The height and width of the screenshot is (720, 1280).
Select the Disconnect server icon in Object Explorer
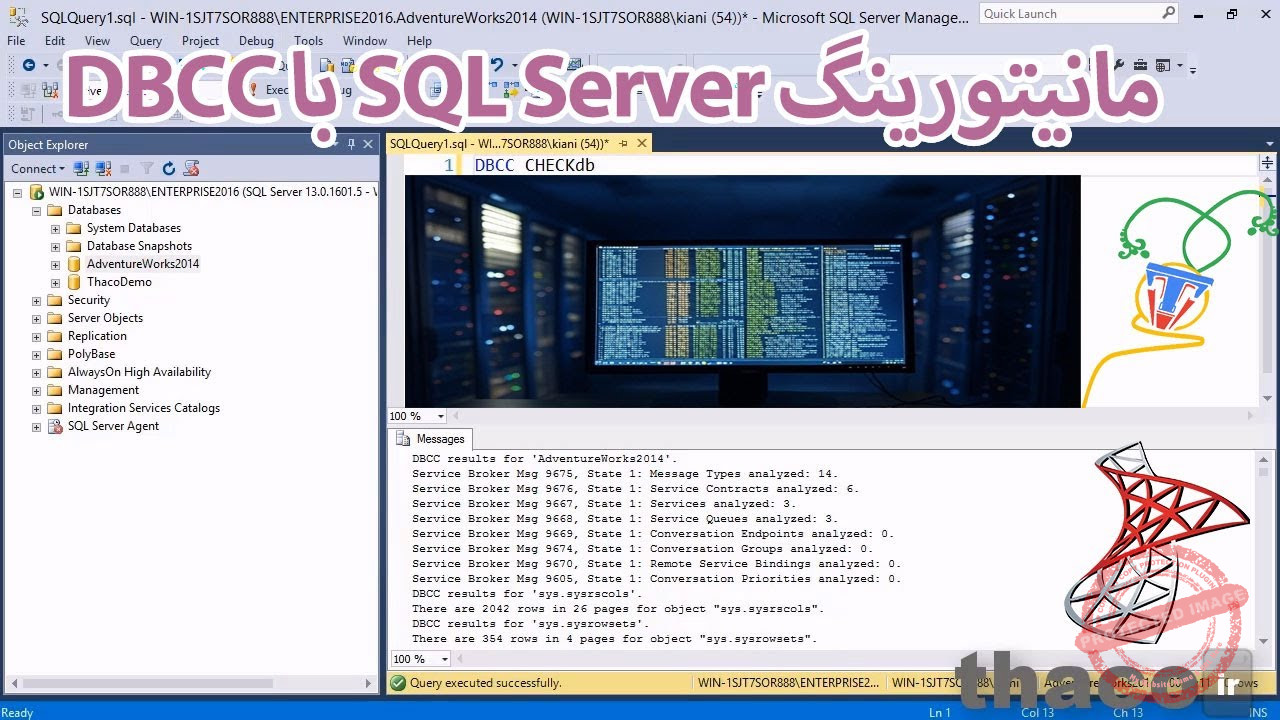103,168
